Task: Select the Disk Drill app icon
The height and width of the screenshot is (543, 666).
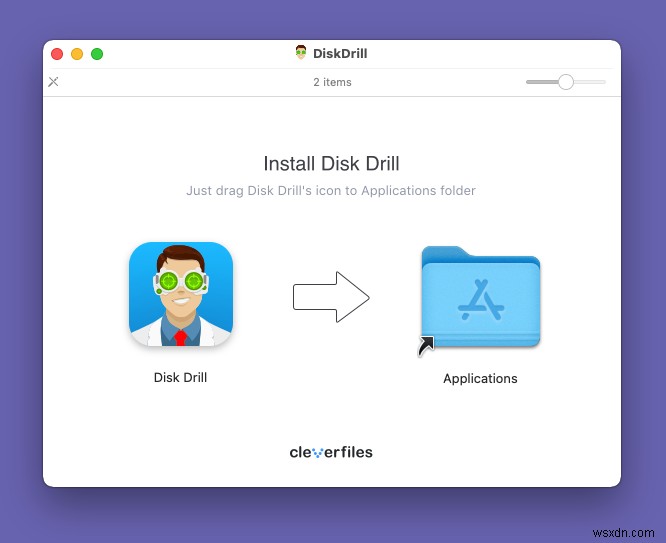Action: click(x=181, y=294)
